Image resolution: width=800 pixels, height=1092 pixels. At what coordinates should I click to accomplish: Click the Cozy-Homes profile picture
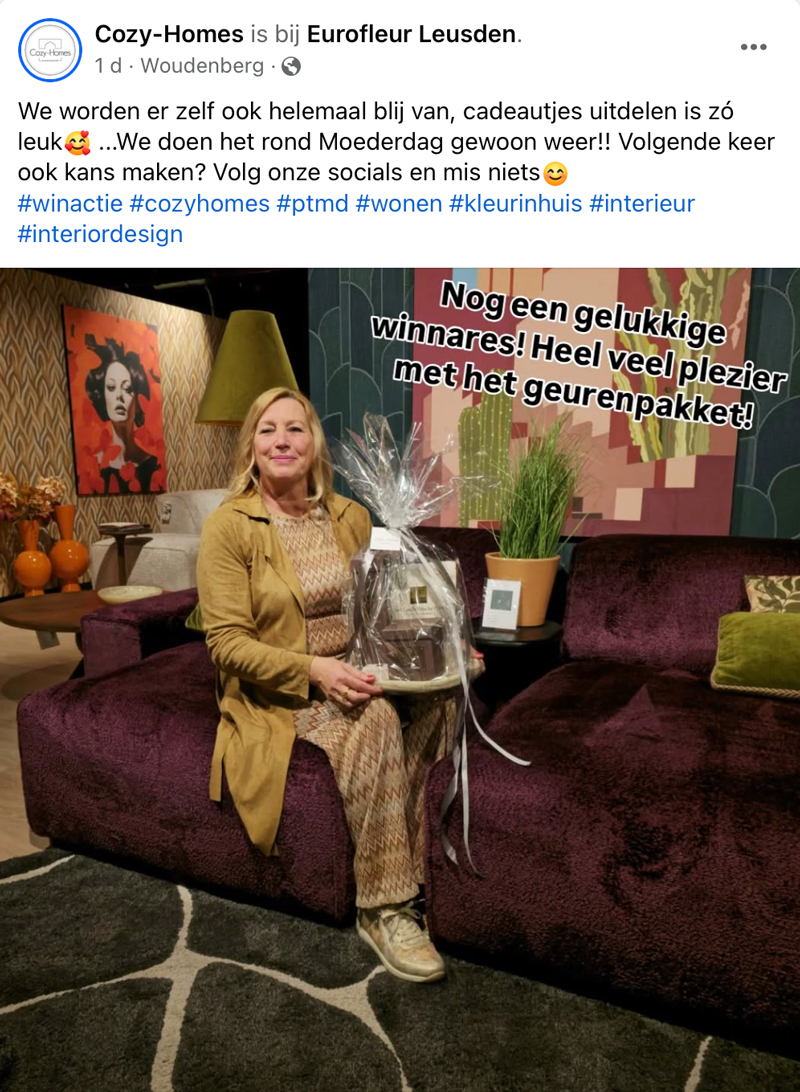[x=50, y=50]
